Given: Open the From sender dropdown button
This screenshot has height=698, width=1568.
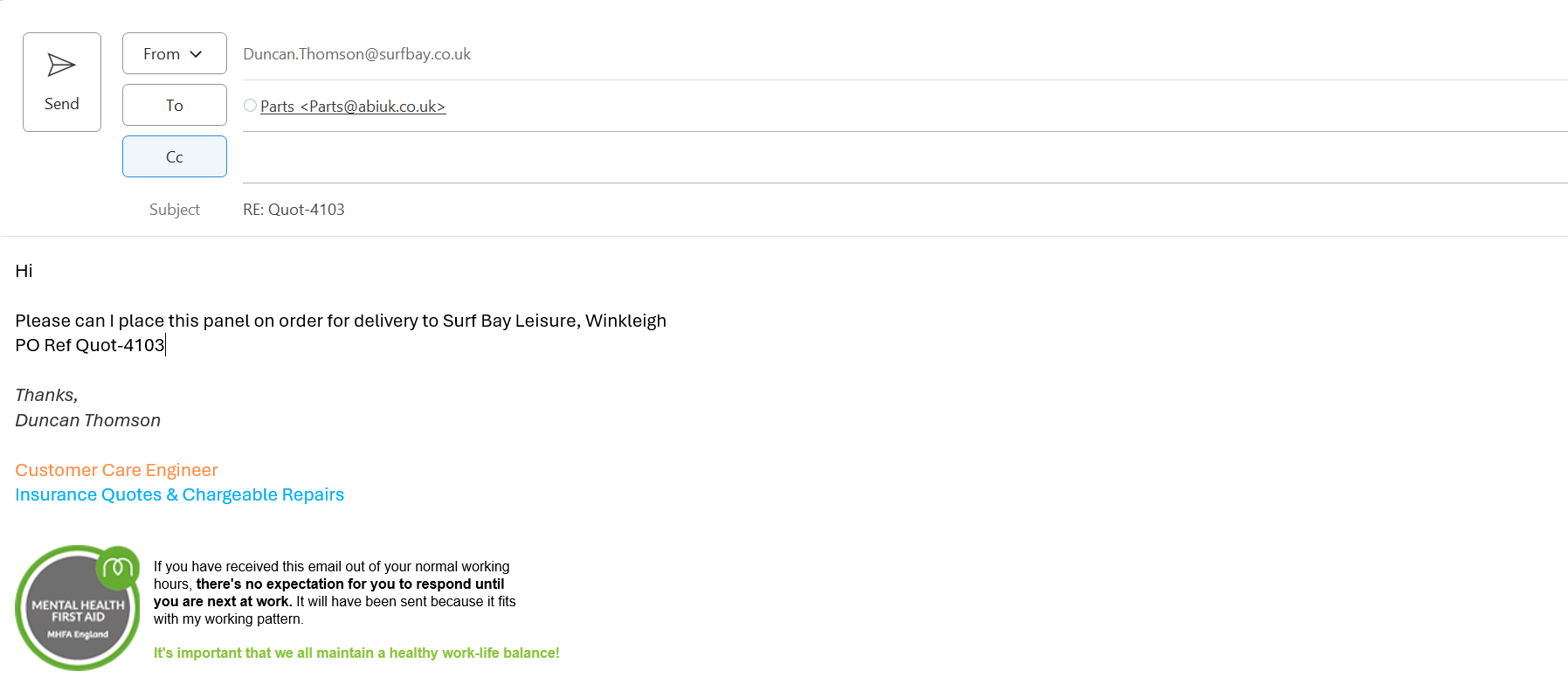Looking at the screenshot, I should click(174, 54).
